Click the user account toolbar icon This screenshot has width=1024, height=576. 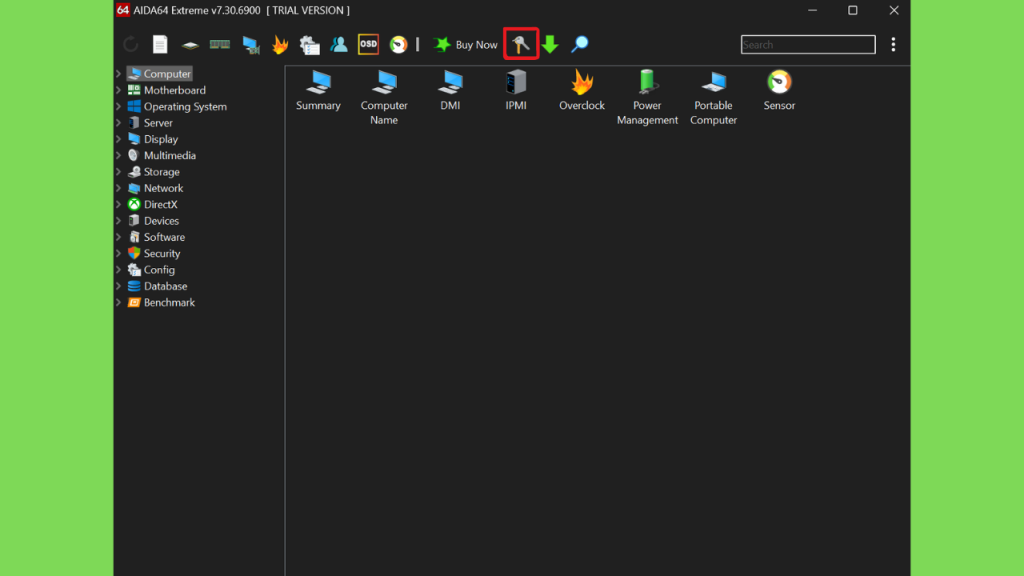(339, 44)
